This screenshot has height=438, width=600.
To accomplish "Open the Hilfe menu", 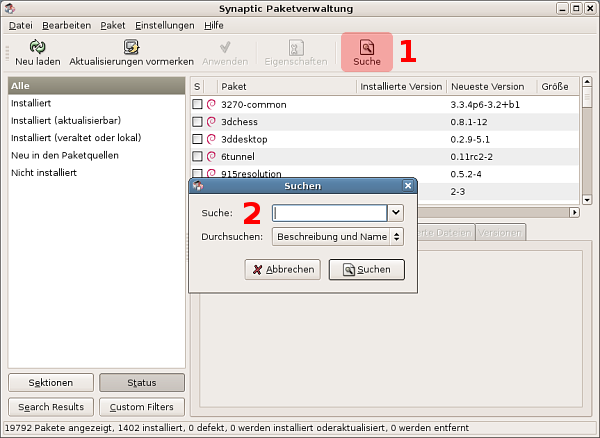I will coord(214,25).
